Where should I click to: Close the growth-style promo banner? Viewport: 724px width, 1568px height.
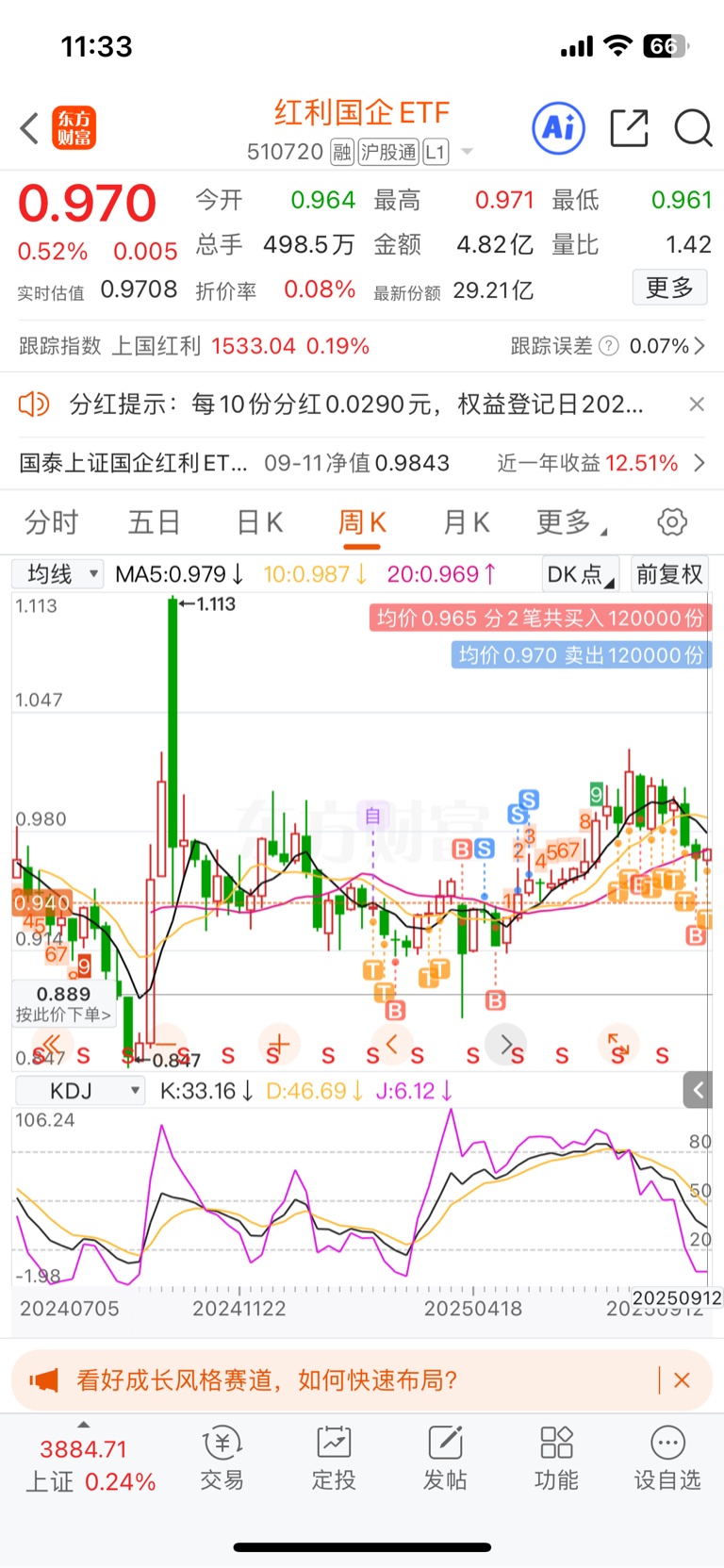[x=682, y=1380]
